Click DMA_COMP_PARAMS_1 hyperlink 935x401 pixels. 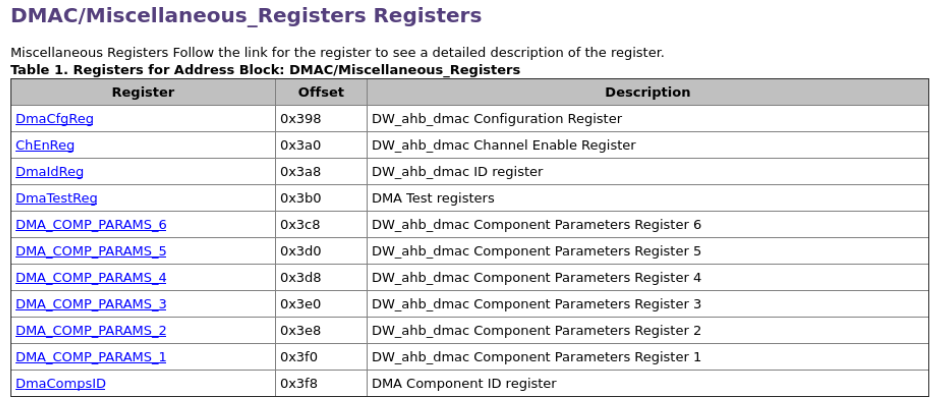(91, 357)
